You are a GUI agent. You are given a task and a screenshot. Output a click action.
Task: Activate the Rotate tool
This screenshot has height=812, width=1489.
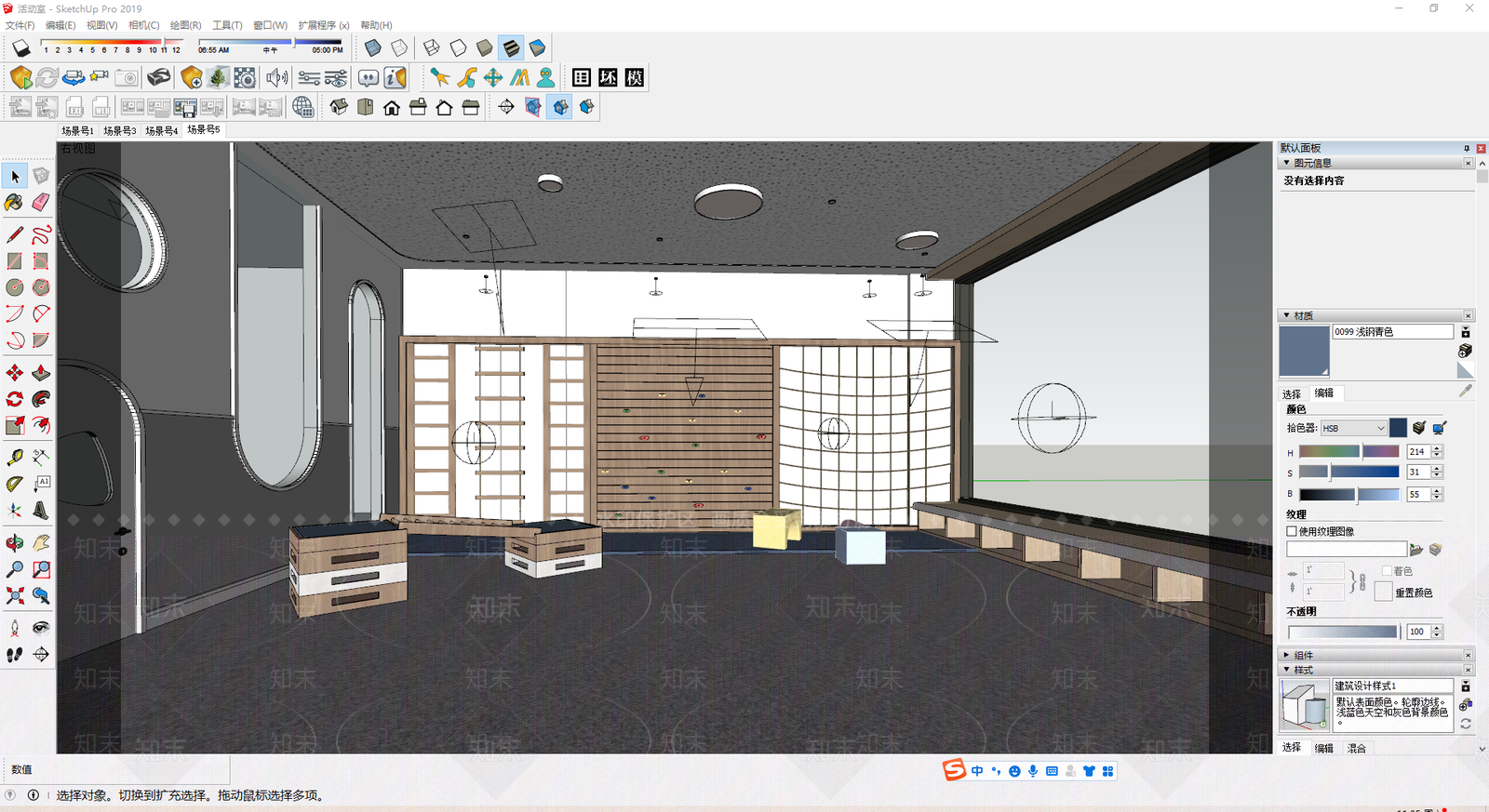(x=15, y=399)
